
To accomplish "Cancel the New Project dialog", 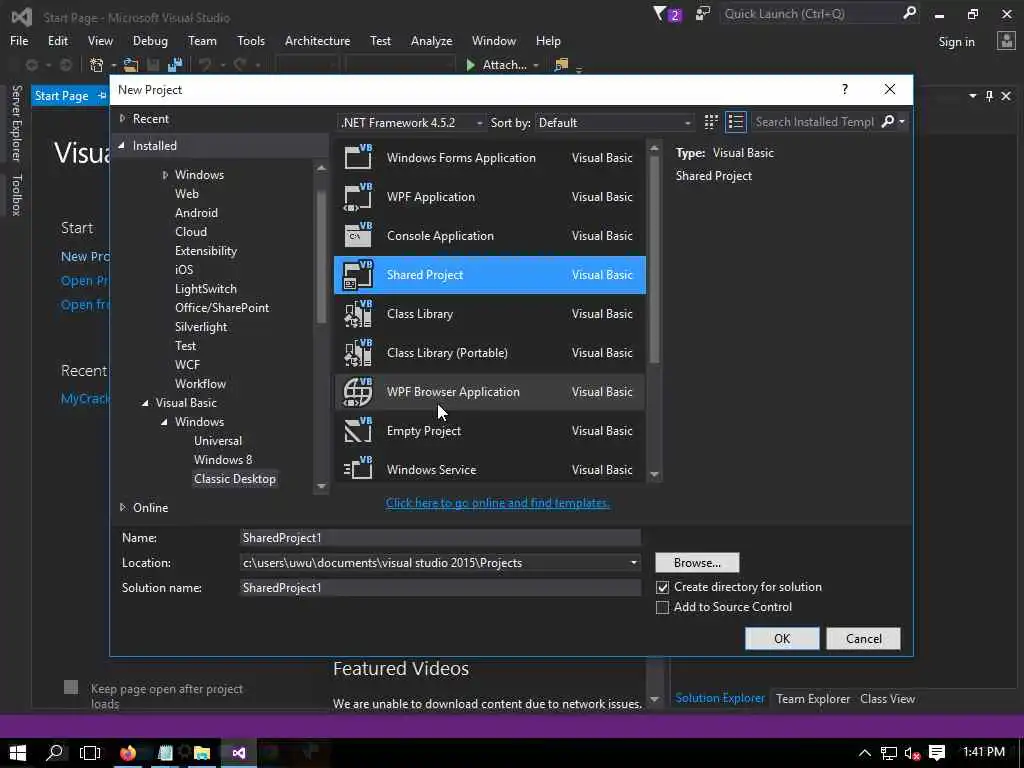I will point(863,639).
